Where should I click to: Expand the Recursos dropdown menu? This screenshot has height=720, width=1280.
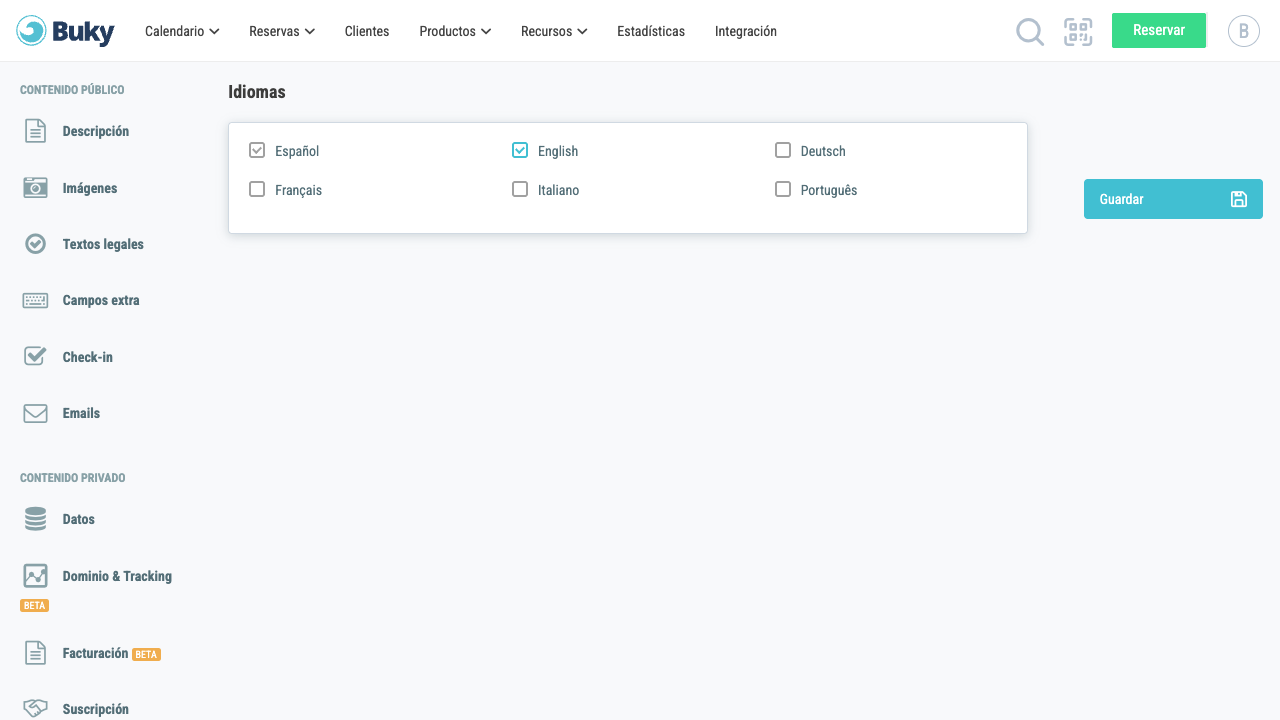tap(554, 31)
